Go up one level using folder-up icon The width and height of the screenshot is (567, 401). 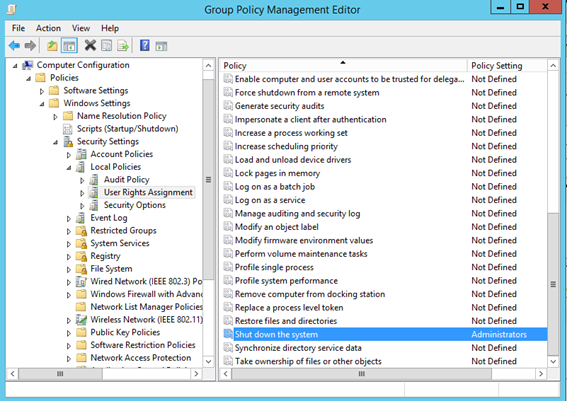pos(52,46)
